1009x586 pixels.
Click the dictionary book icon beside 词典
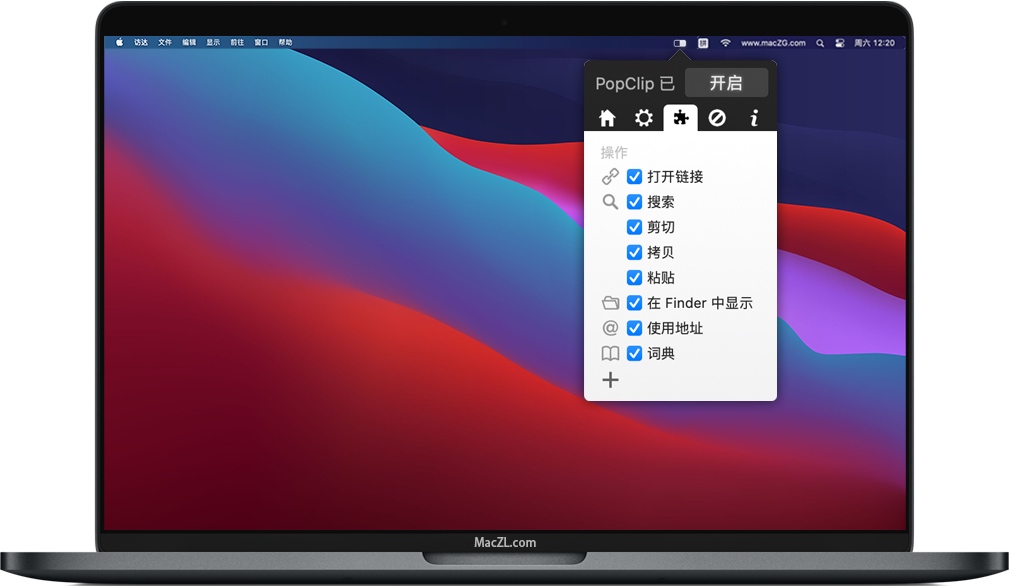point(610,353)
